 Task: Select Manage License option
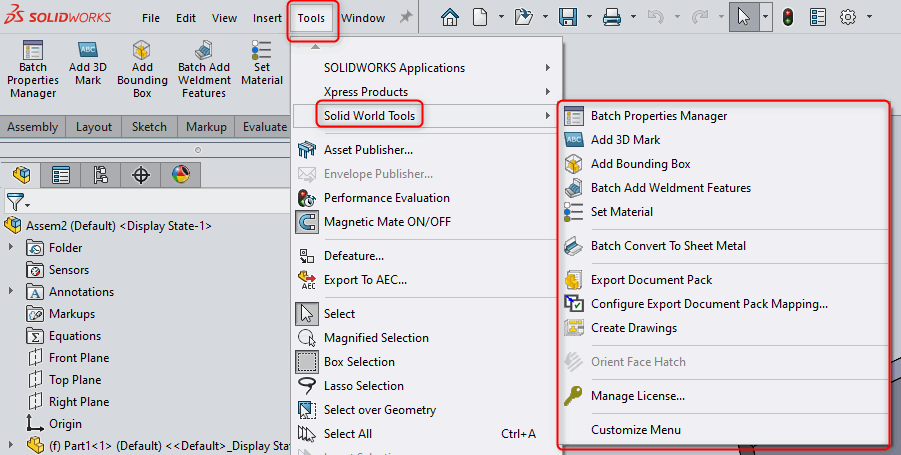pyautogui.click(x=637, y=396)
